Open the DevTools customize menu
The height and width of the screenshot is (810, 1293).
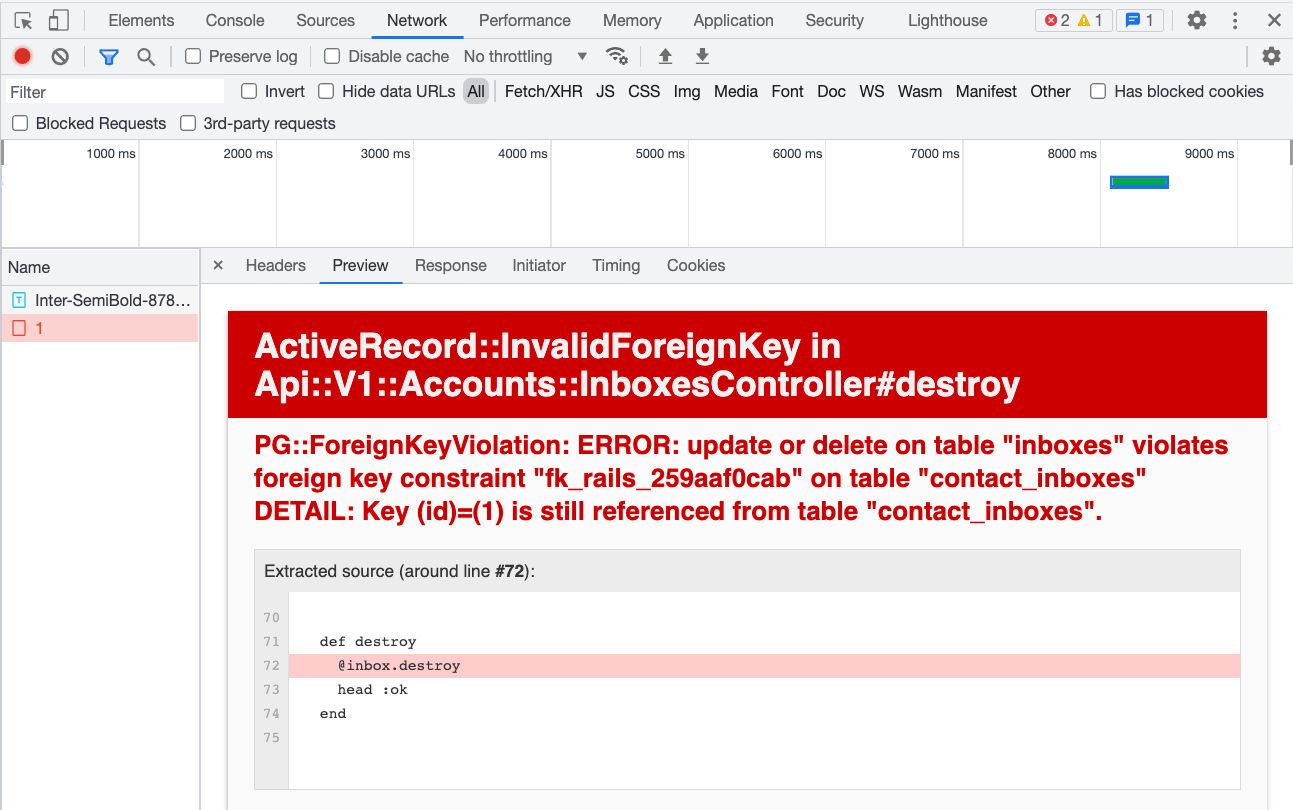click(x=1237, y=19)
